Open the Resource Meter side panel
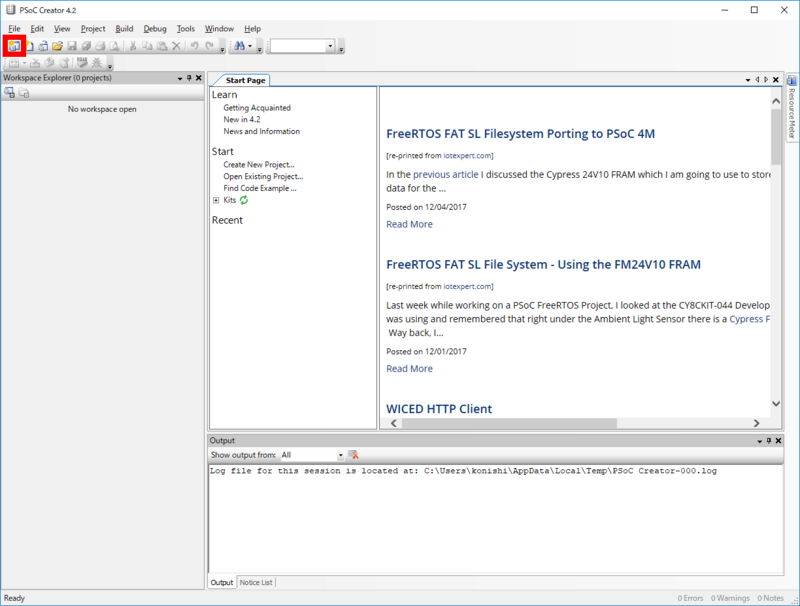This screenshot has height=606, width=800. (791, 108)
